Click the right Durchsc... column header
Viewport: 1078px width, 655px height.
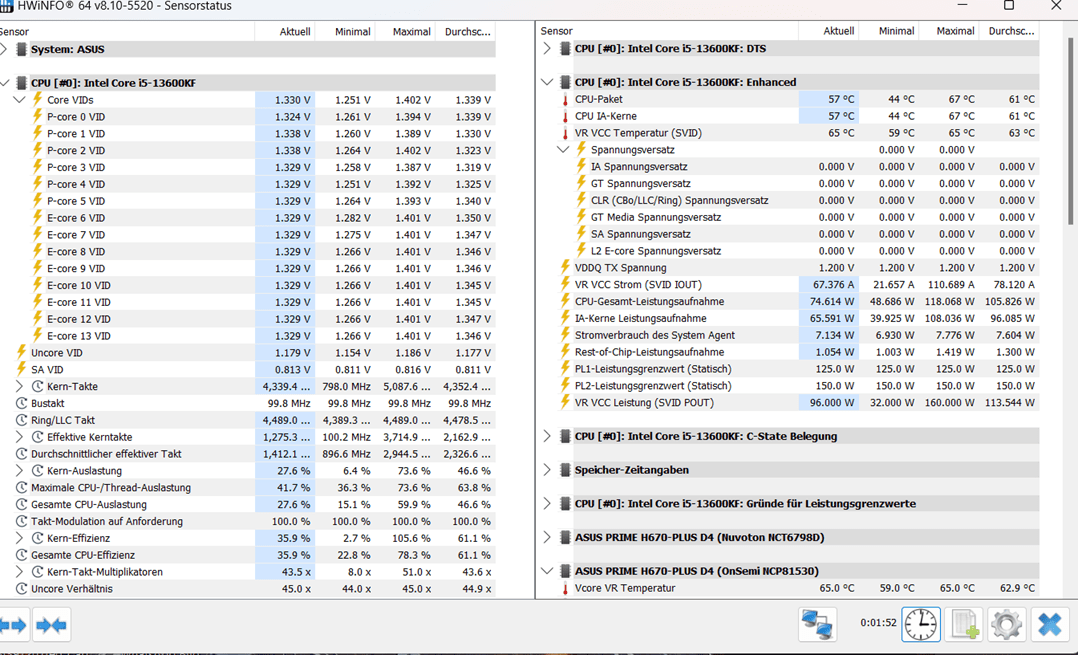point(1010,31)
